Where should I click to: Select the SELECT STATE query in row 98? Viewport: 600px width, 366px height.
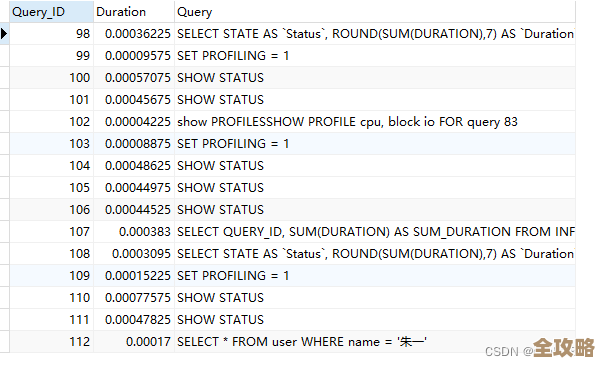[375, 34]
